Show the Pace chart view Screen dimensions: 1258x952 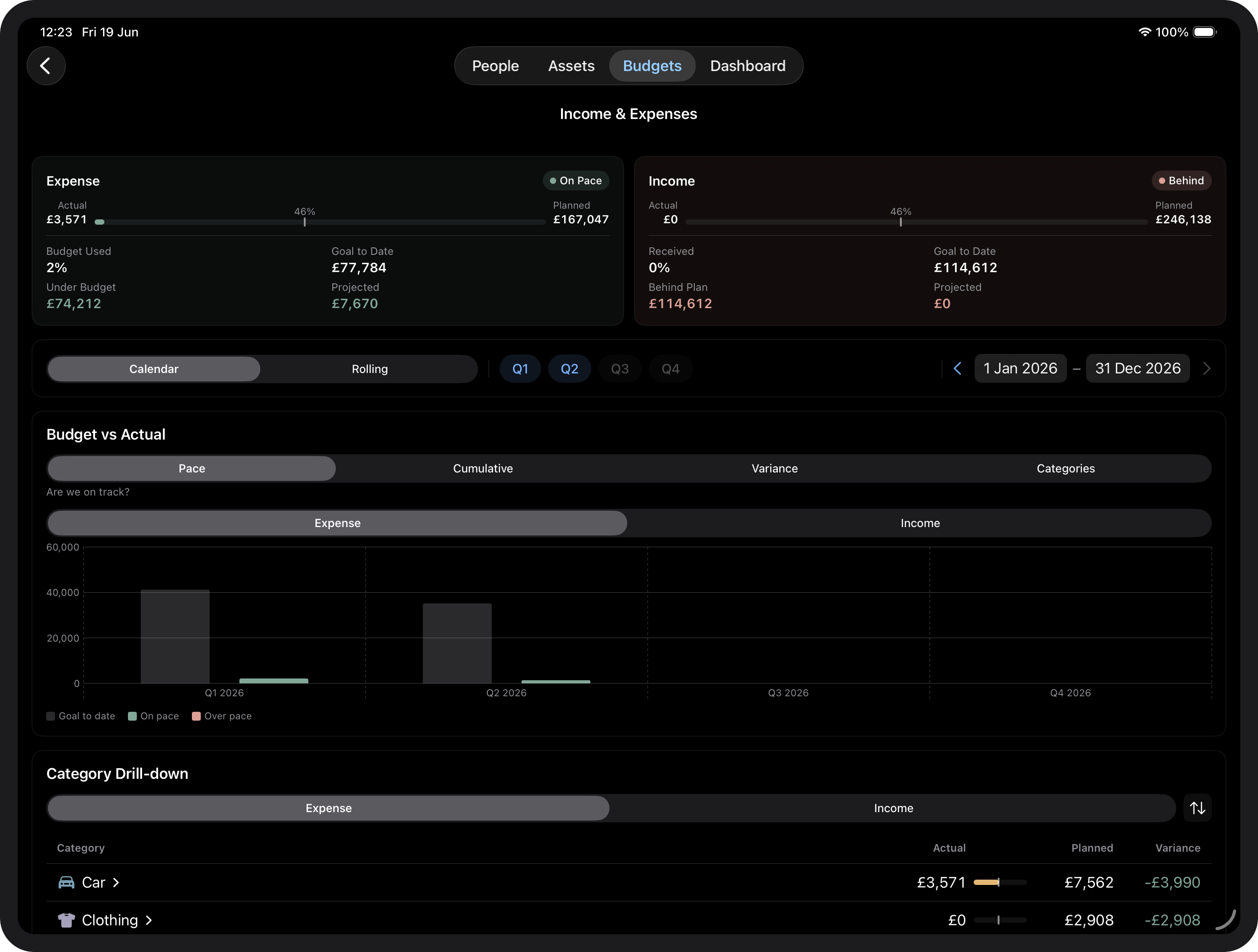tap(191, 468)
